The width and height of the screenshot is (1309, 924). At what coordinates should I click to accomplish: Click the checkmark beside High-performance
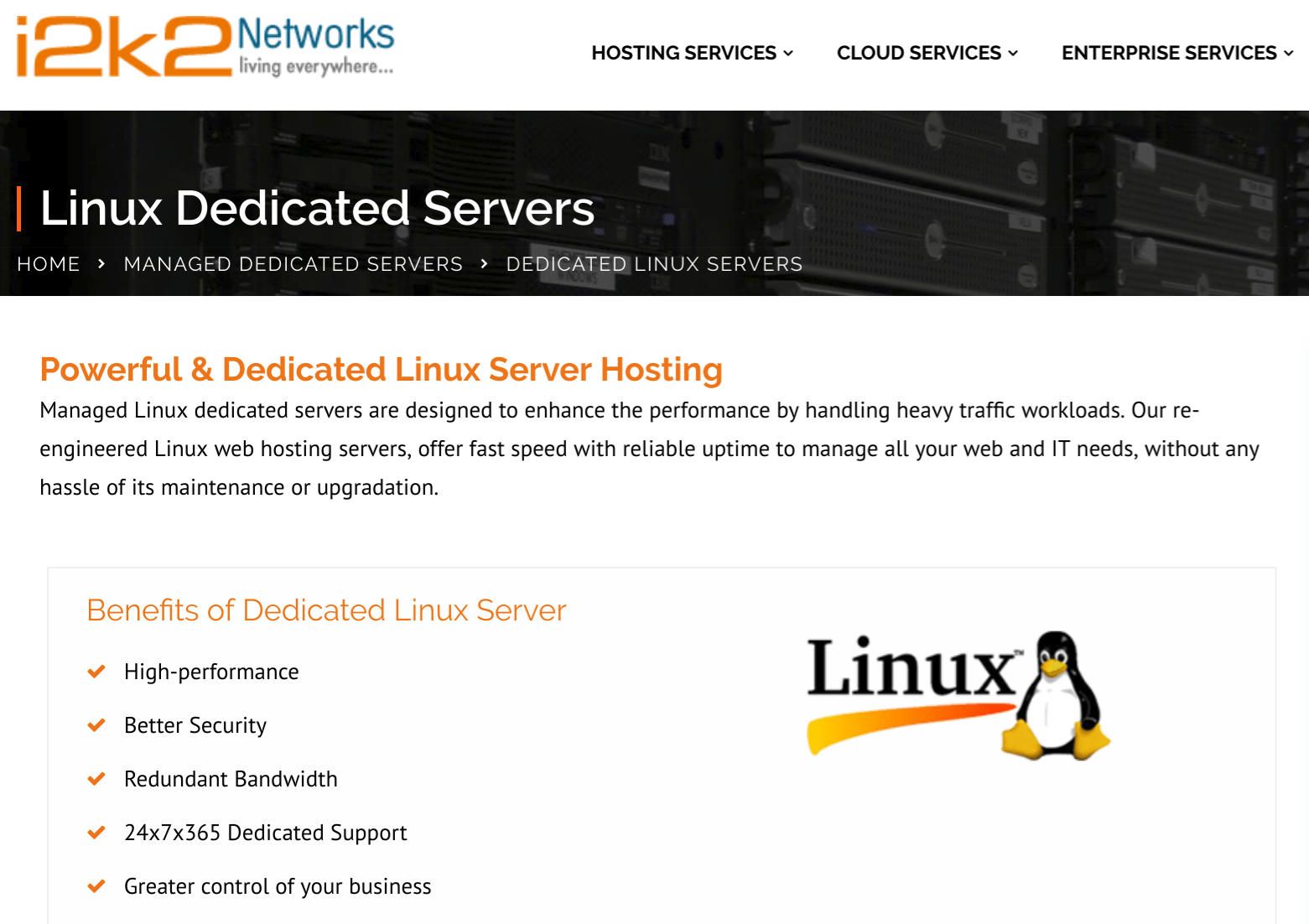(96, 672)
